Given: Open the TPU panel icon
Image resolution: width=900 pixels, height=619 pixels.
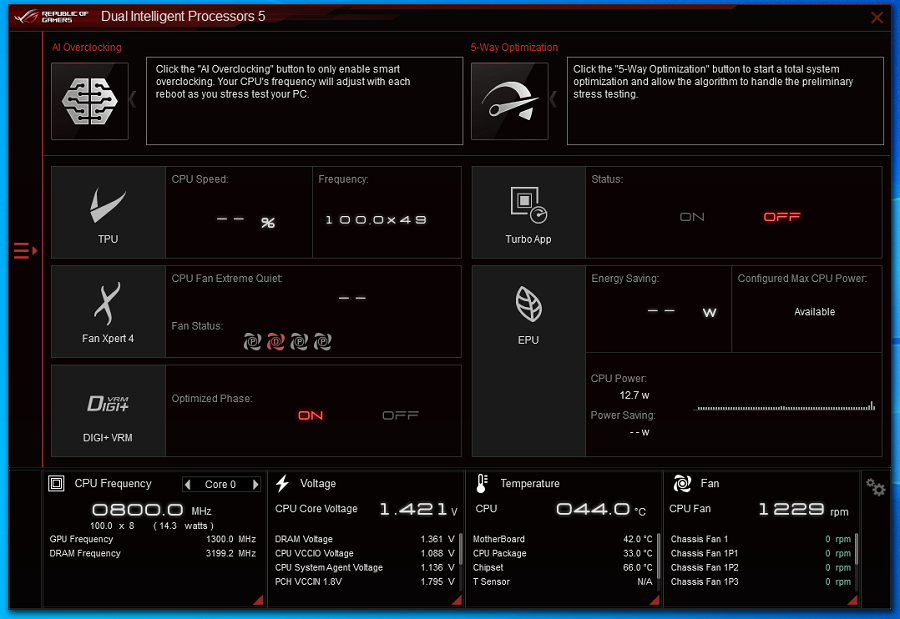Looking at the screenshot, I should 108,212.
